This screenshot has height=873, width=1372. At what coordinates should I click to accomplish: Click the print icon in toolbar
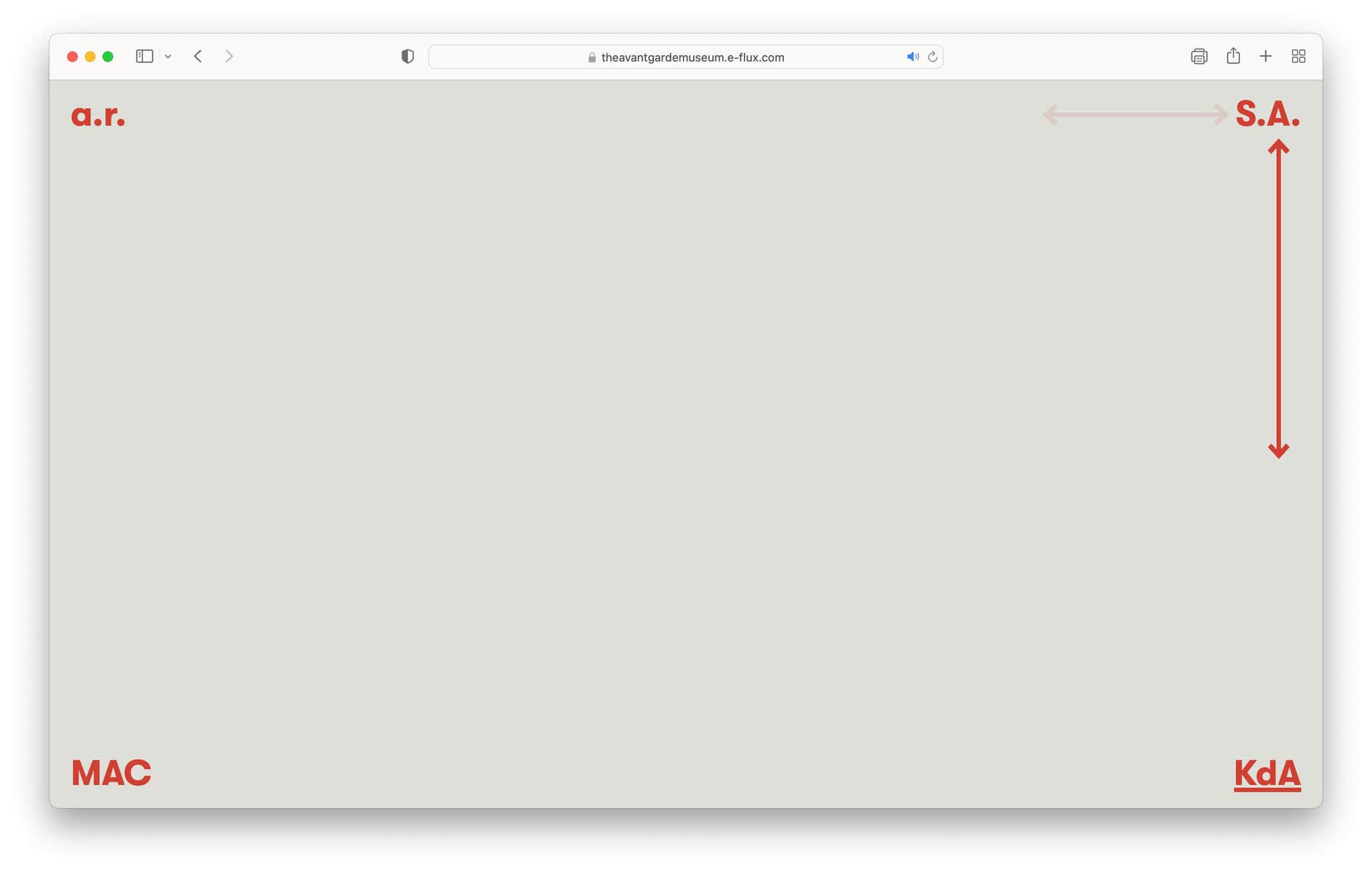click(x=1198, y=56)
